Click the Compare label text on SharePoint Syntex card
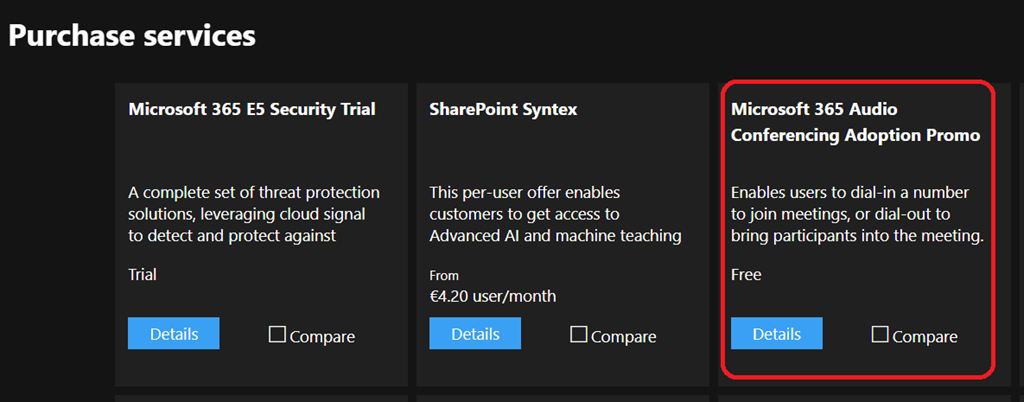 point(624,337)
